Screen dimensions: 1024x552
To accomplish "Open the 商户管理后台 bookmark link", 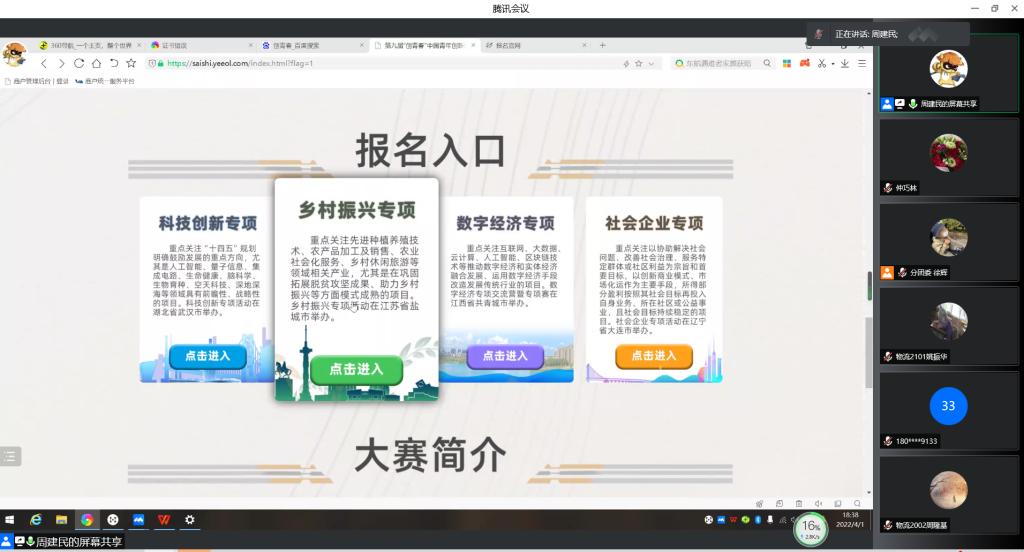I will (37, 81).
